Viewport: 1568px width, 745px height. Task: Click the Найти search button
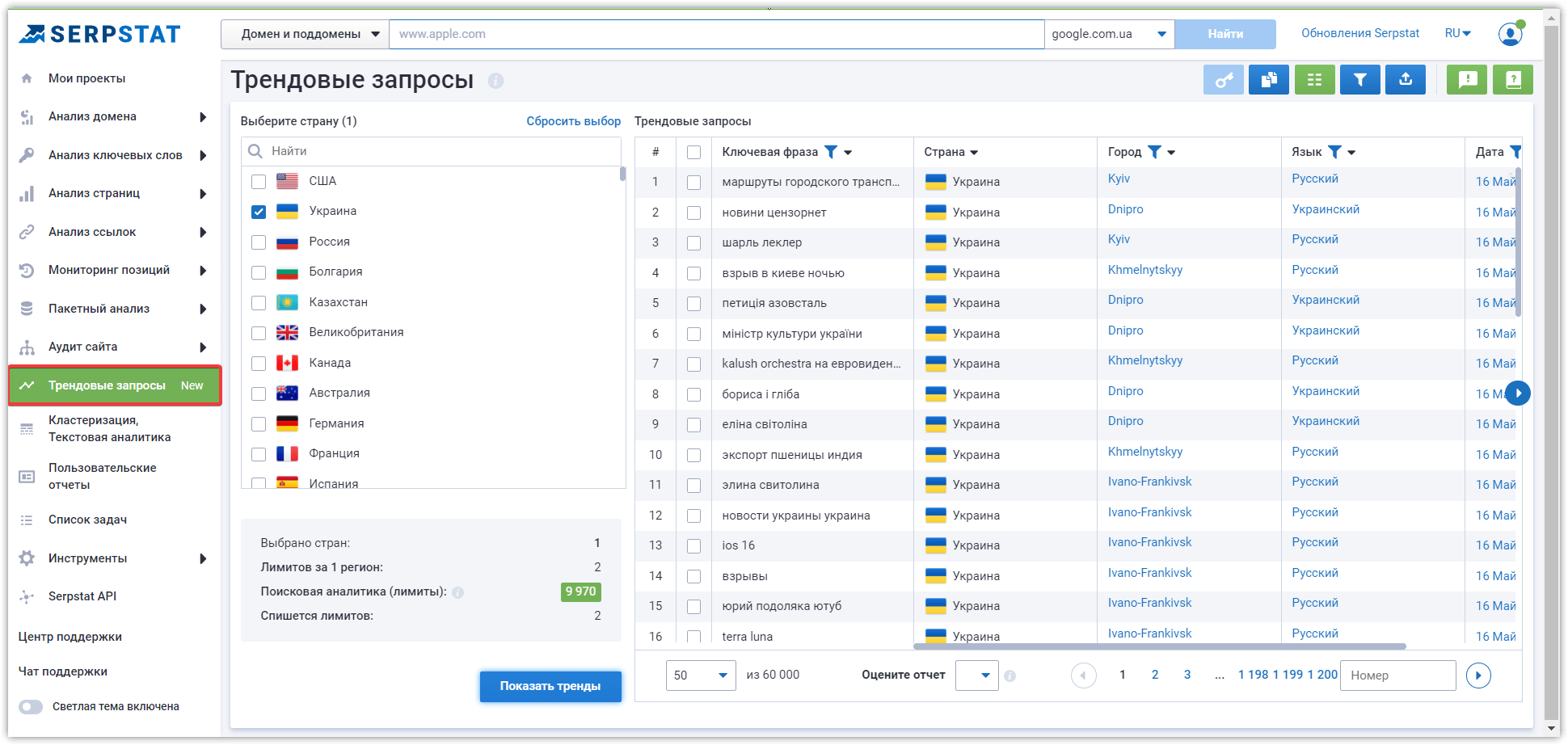(1225, 34)
